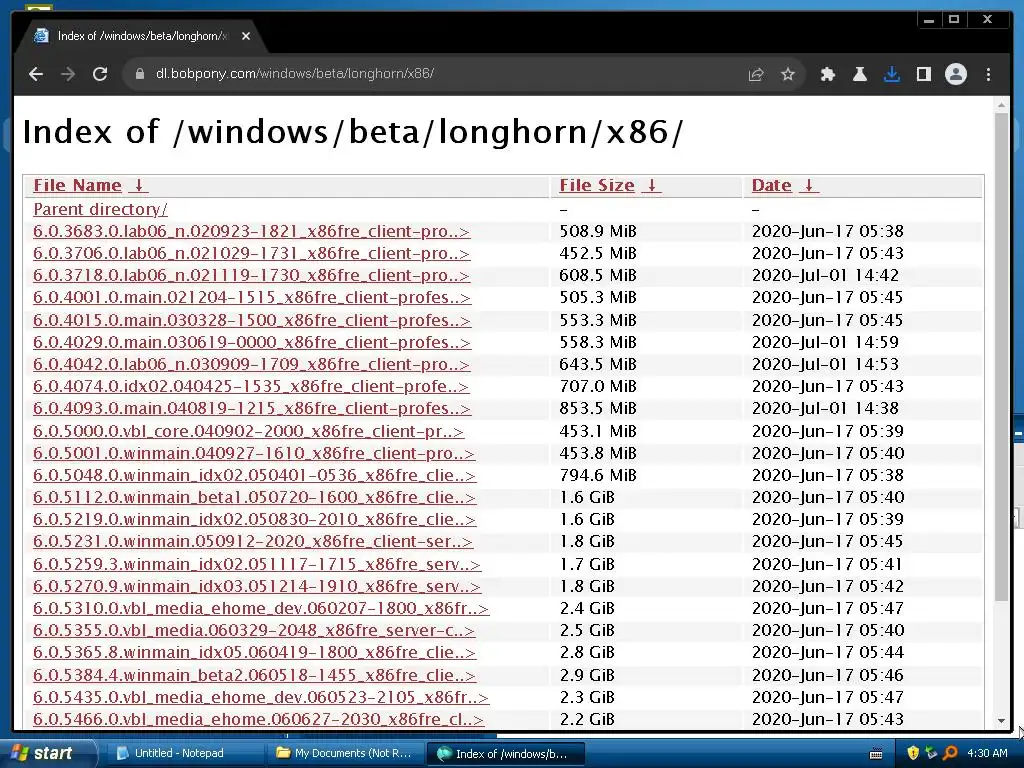This screenshot has width=1024, height=768.
Task: Open link 6.0.4029.0.main.030619-0000
Action: click(x=252, y=342)
